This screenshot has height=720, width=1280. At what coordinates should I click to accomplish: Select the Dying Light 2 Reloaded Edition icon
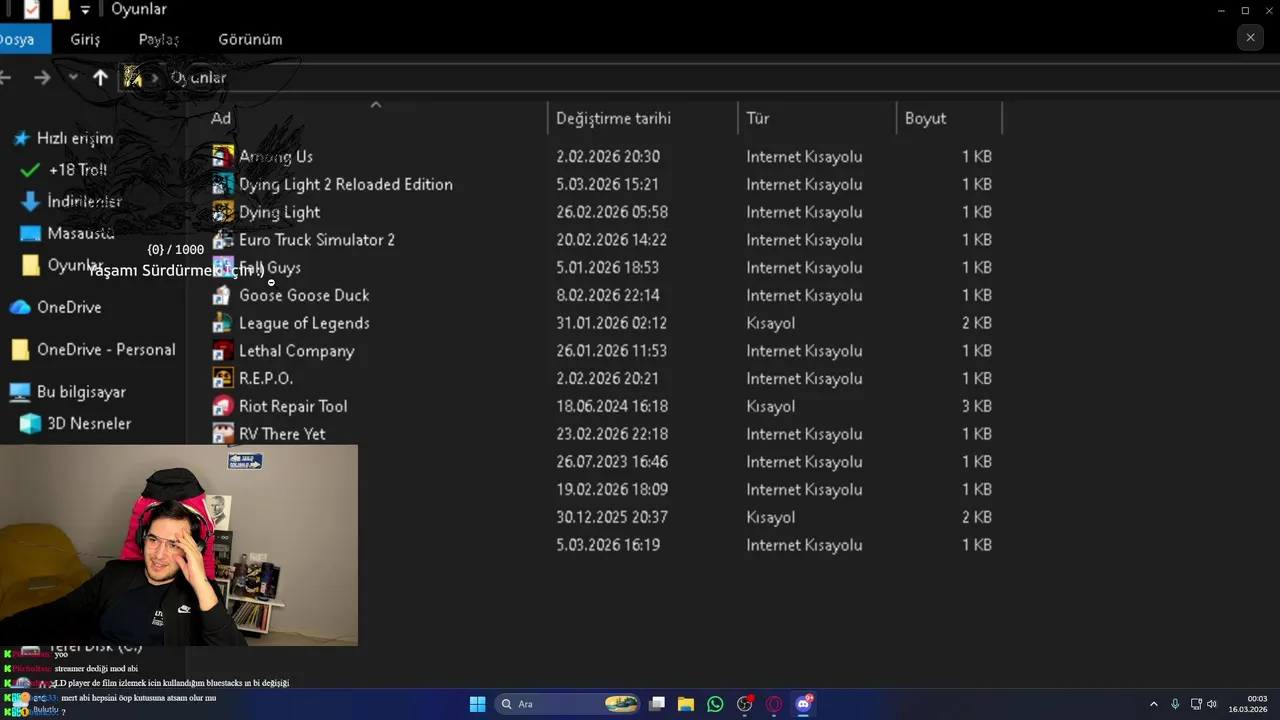[223, 185]
